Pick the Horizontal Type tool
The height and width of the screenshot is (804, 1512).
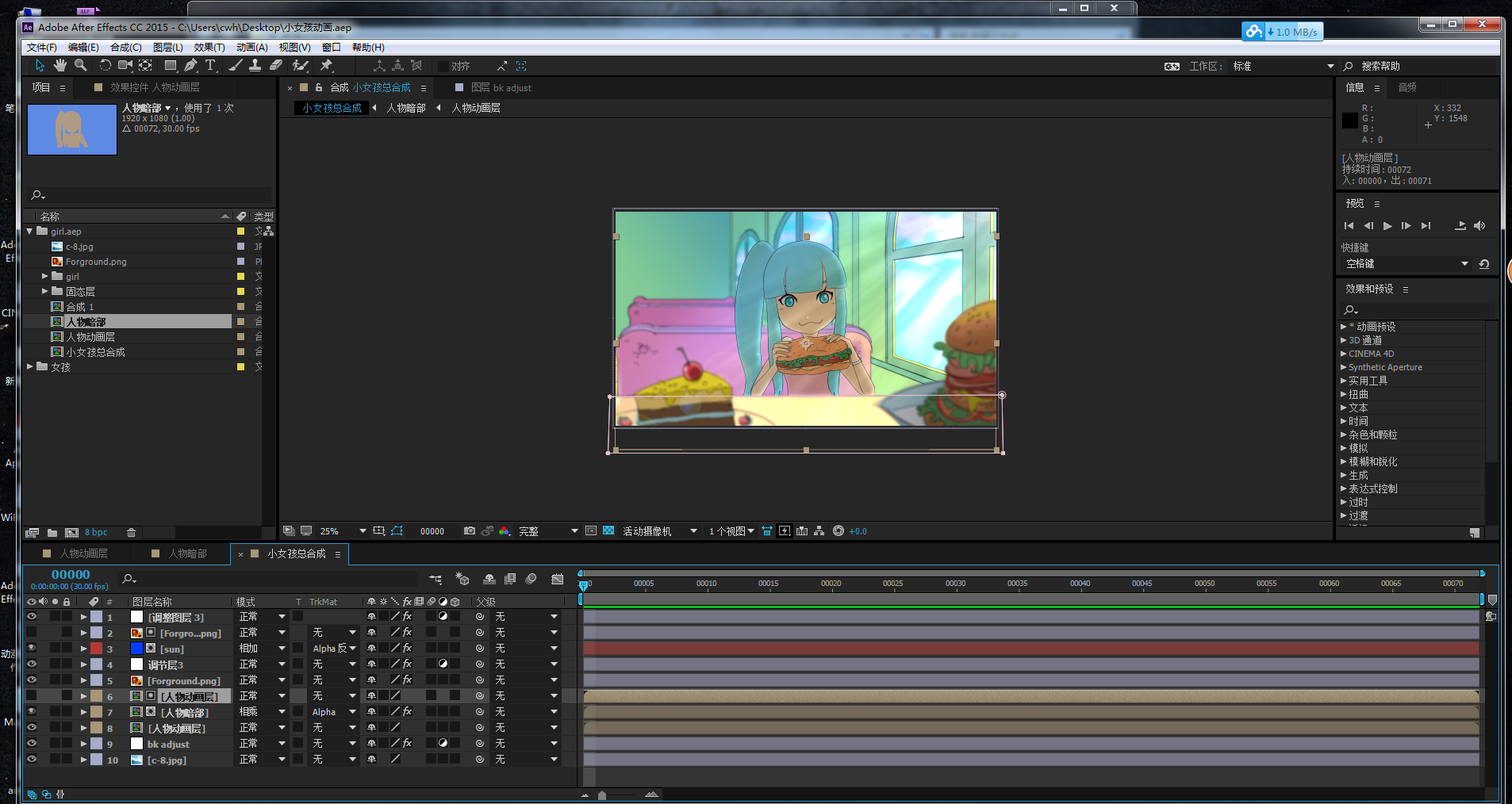pos(210,66)
